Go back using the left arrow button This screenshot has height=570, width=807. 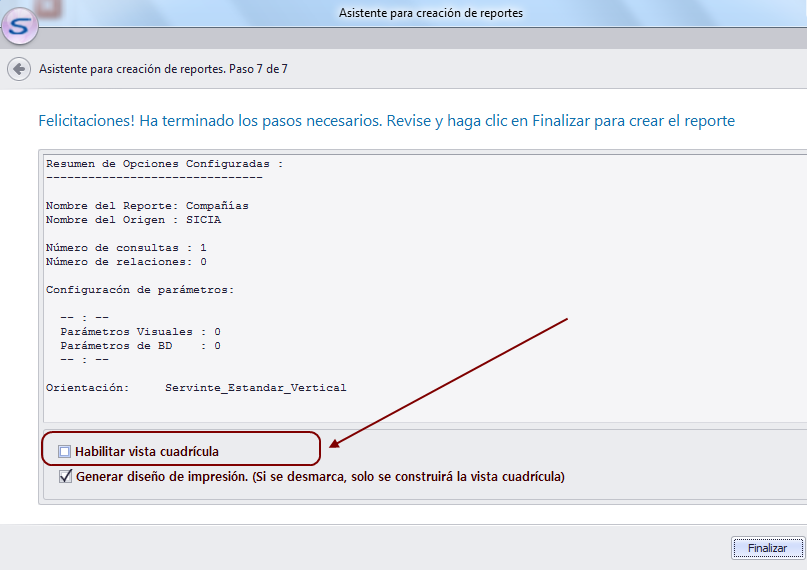coord(18,69)
